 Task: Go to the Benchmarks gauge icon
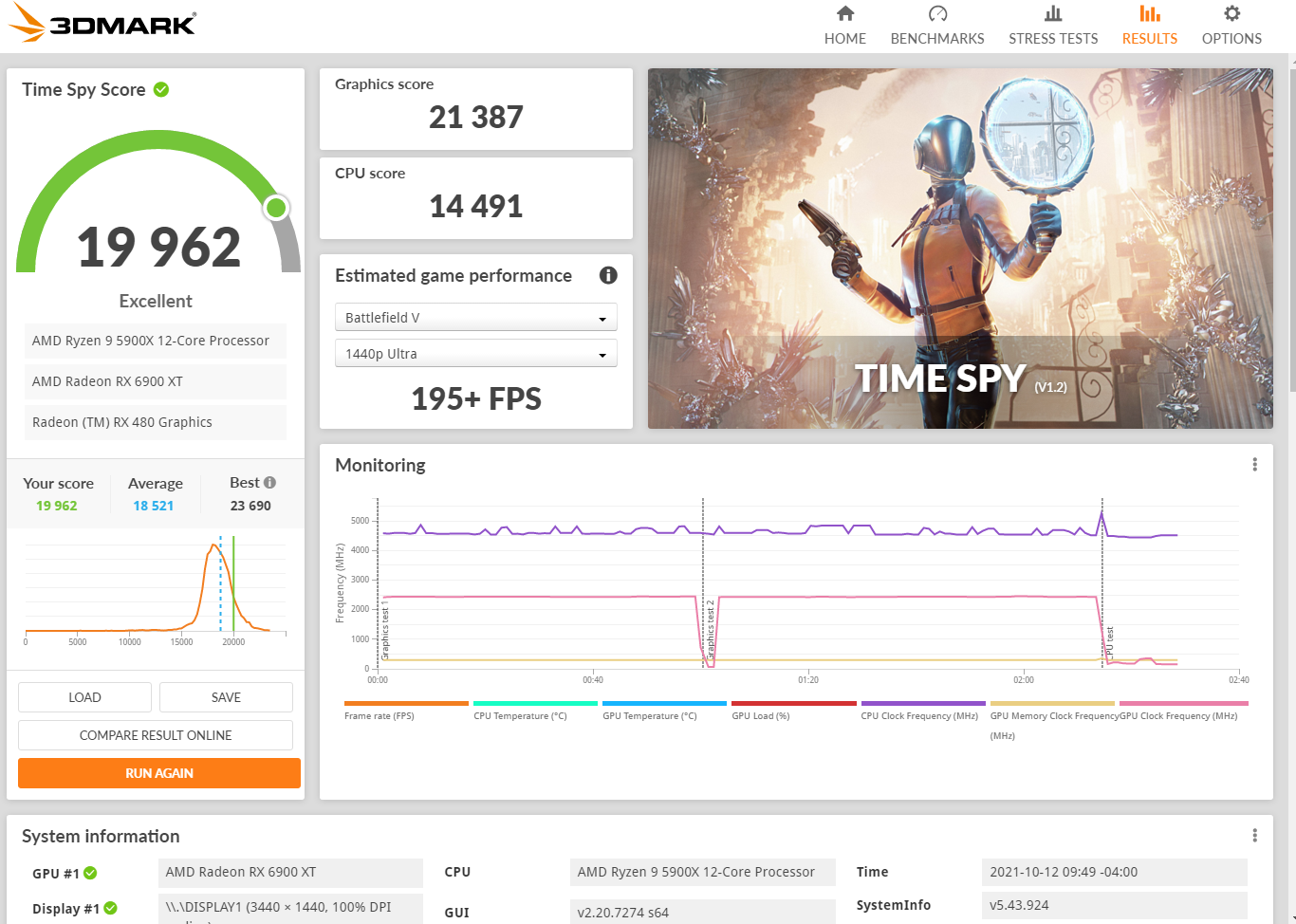937,14
